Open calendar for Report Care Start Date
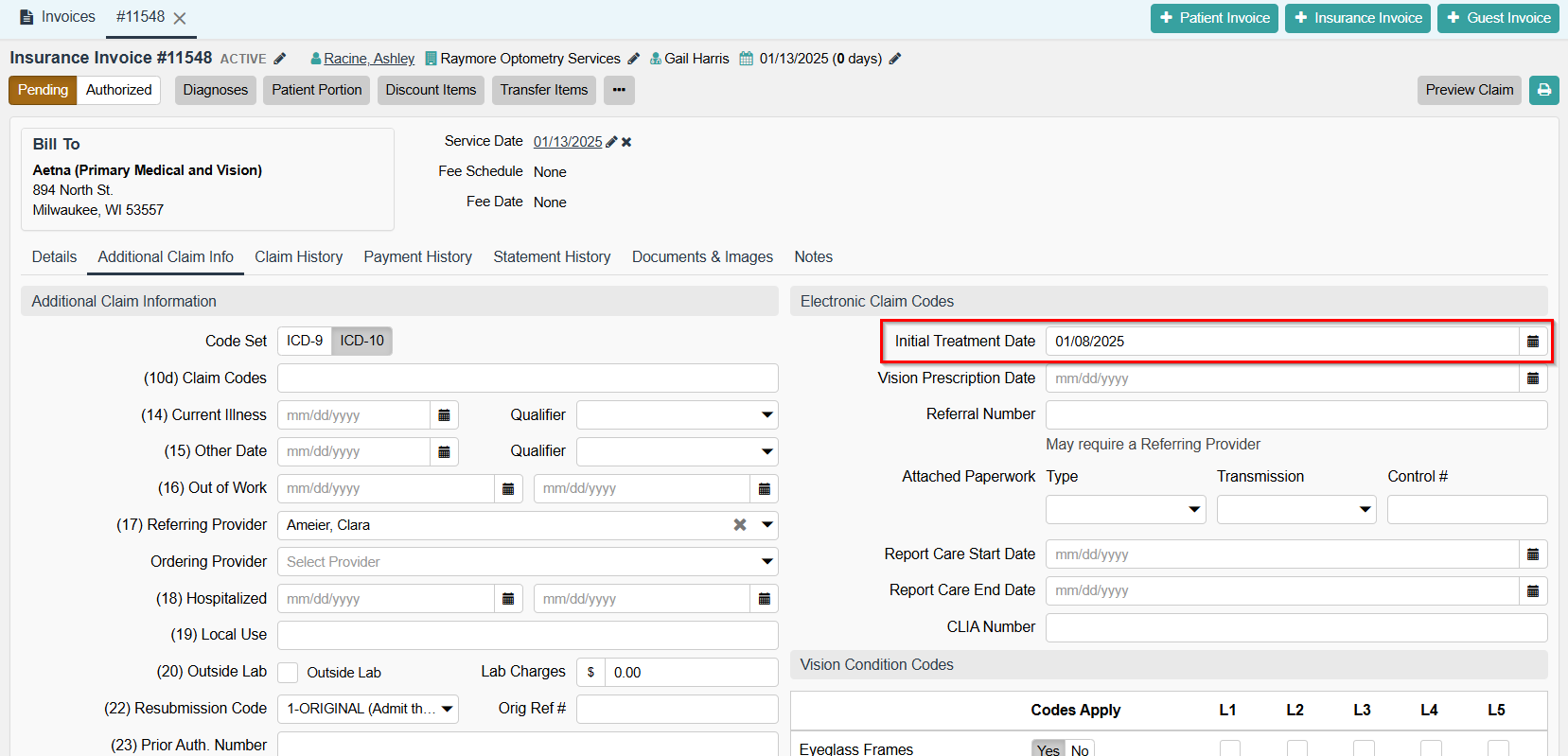The height and width of the screenshot is (756, 1568). [x=1532, y=554]
